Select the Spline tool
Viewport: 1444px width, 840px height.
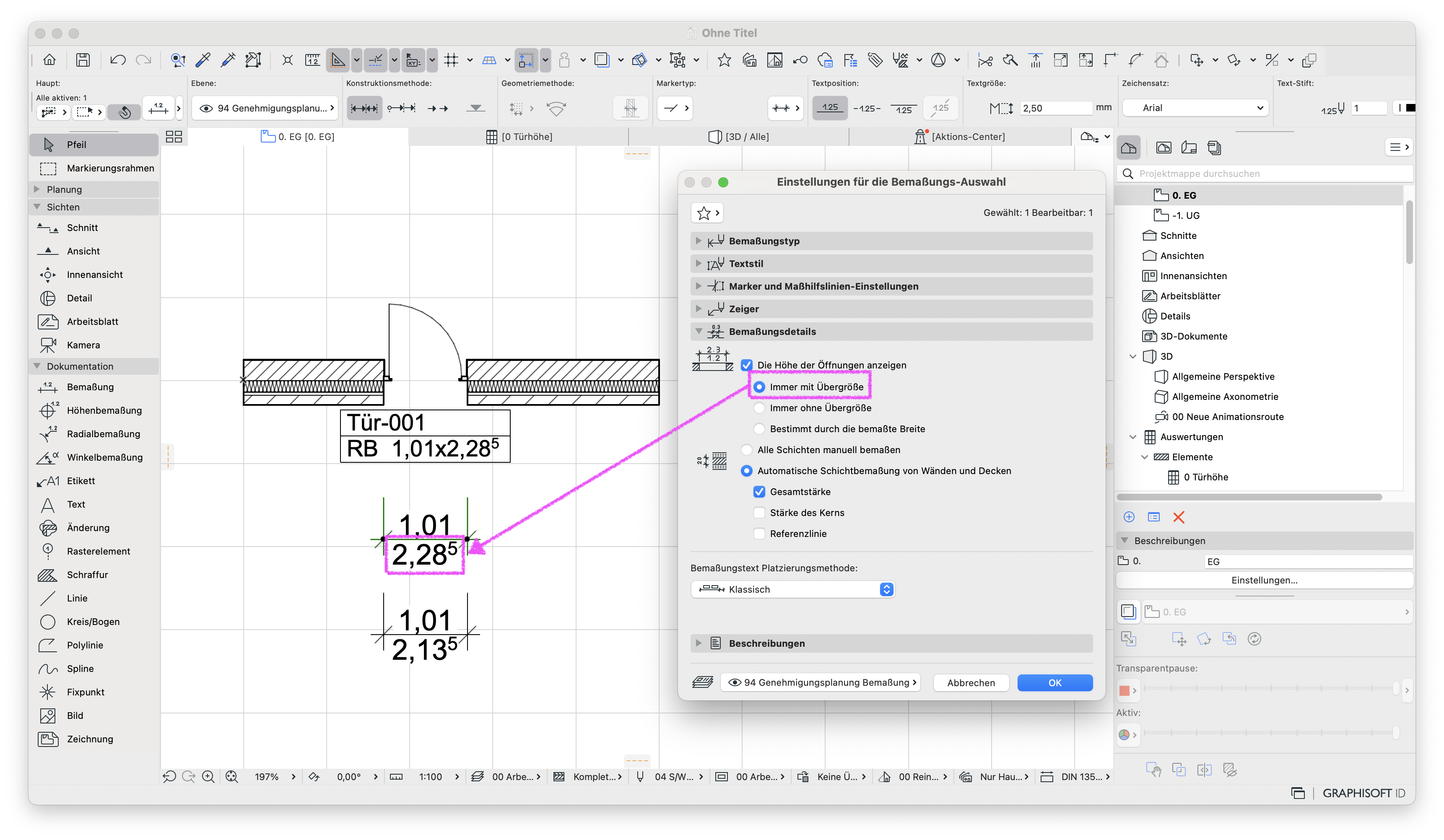click(x=93, y=669)
